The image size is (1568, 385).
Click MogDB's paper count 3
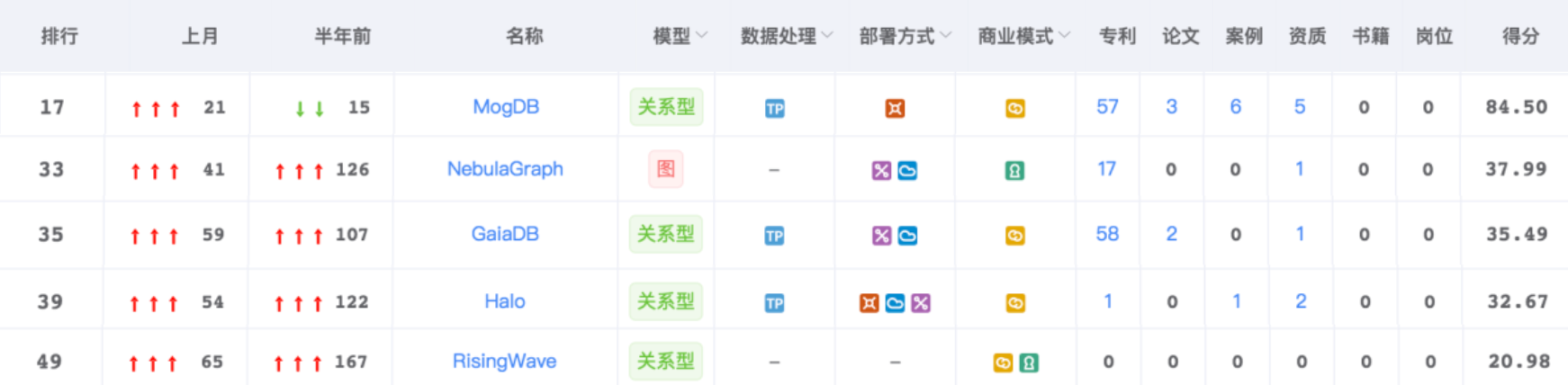(x=1171, y=107)
